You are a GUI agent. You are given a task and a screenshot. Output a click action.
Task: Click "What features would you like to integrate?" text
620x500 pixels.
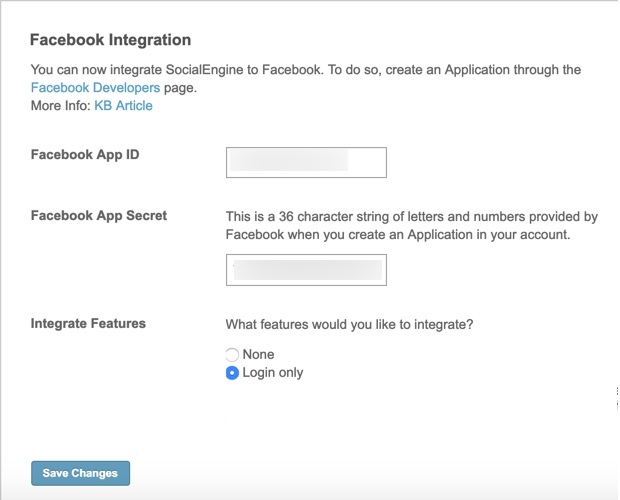(x=350, y=325)
